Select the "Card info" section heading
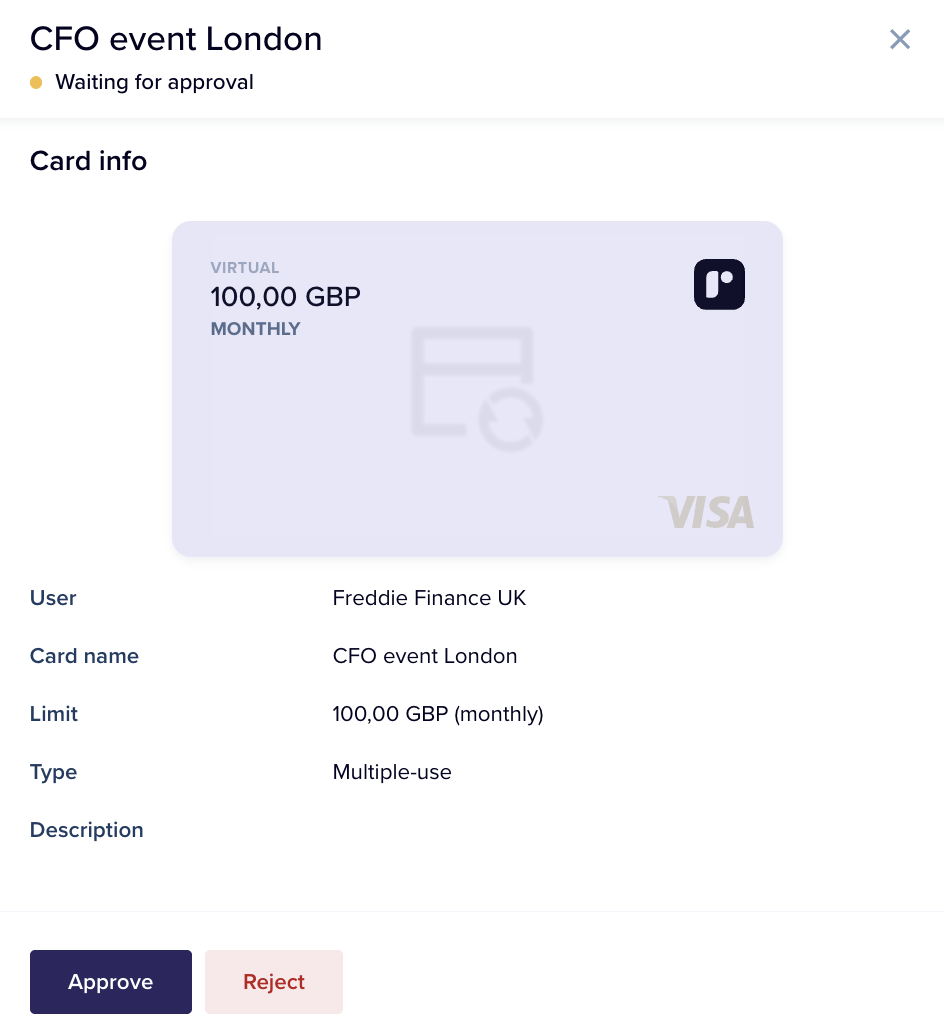 tap(88, 161)
